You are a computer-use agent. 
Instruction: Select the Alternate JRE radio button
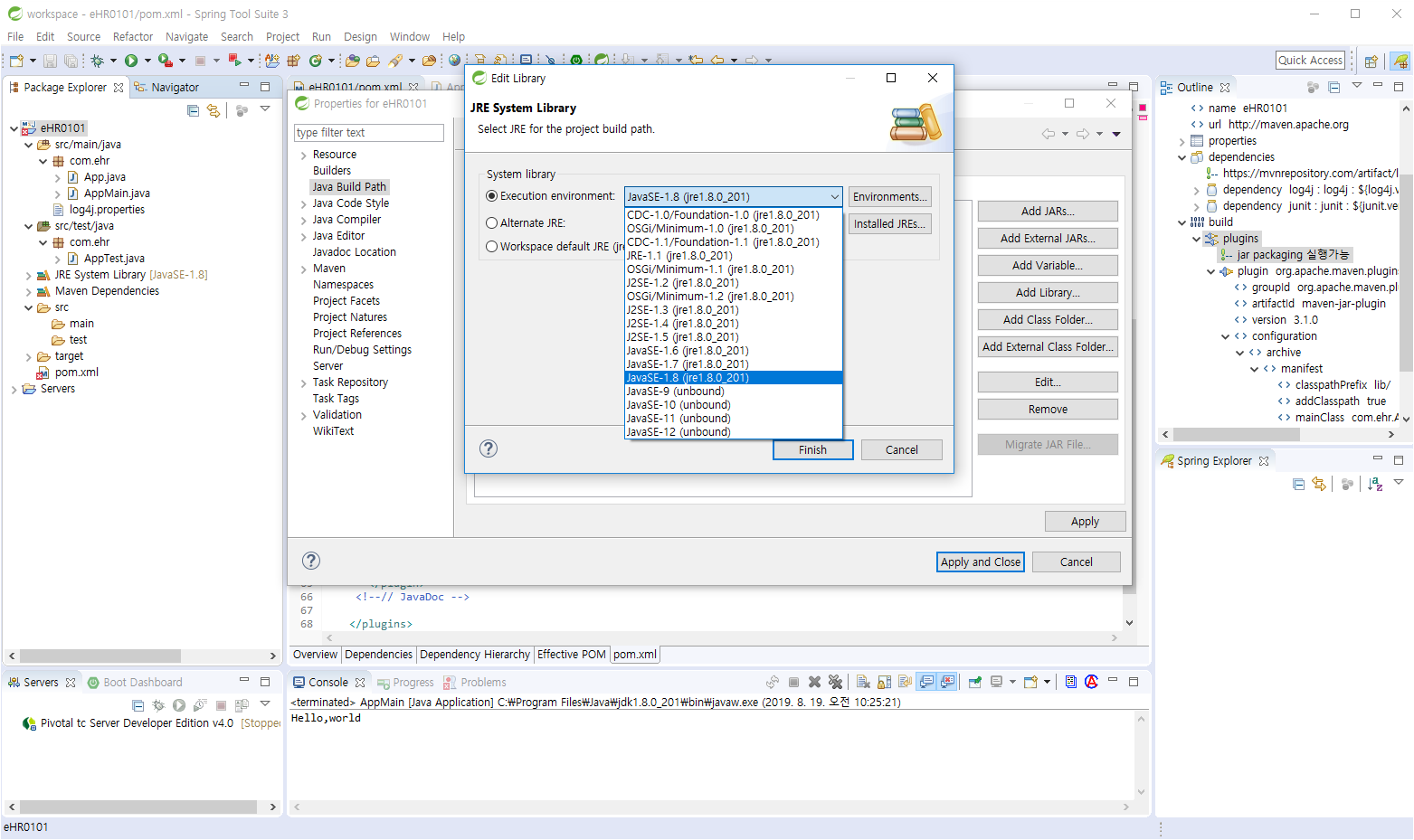click(x=492, y=223)
